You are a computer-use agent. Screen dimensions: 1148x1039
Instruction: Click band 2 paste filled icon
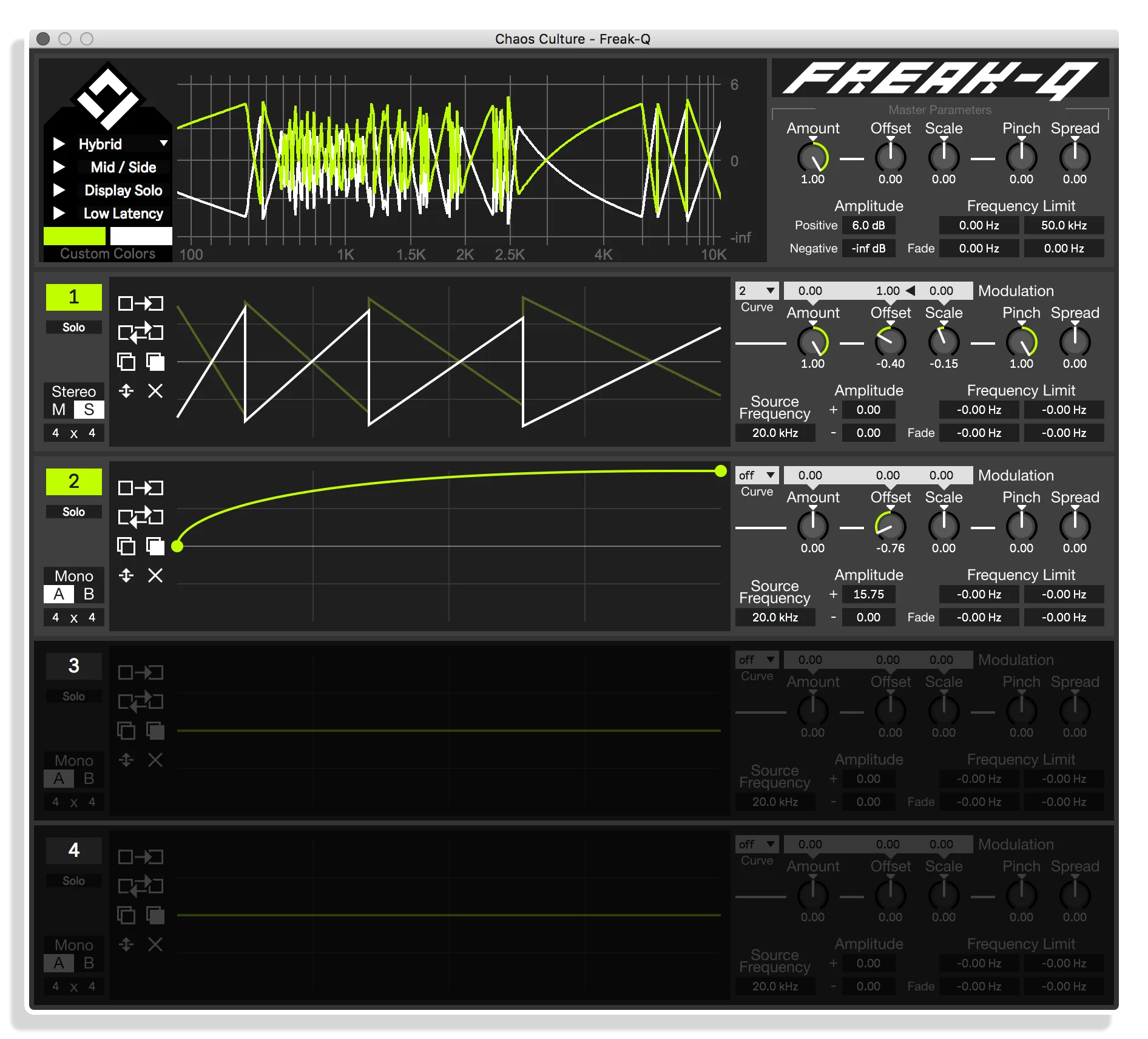point(155,546)
